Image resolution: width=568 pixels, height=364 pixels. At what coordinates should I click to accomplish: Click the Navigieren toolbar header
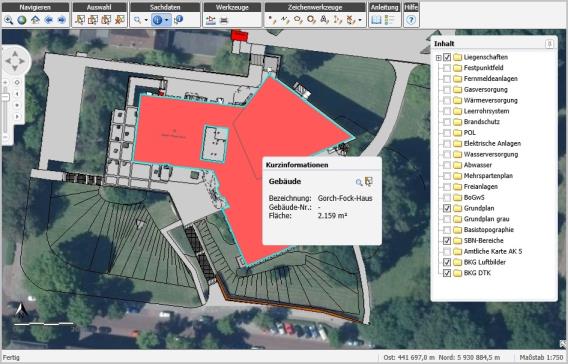pyautogui.click(x=35, y=7)
